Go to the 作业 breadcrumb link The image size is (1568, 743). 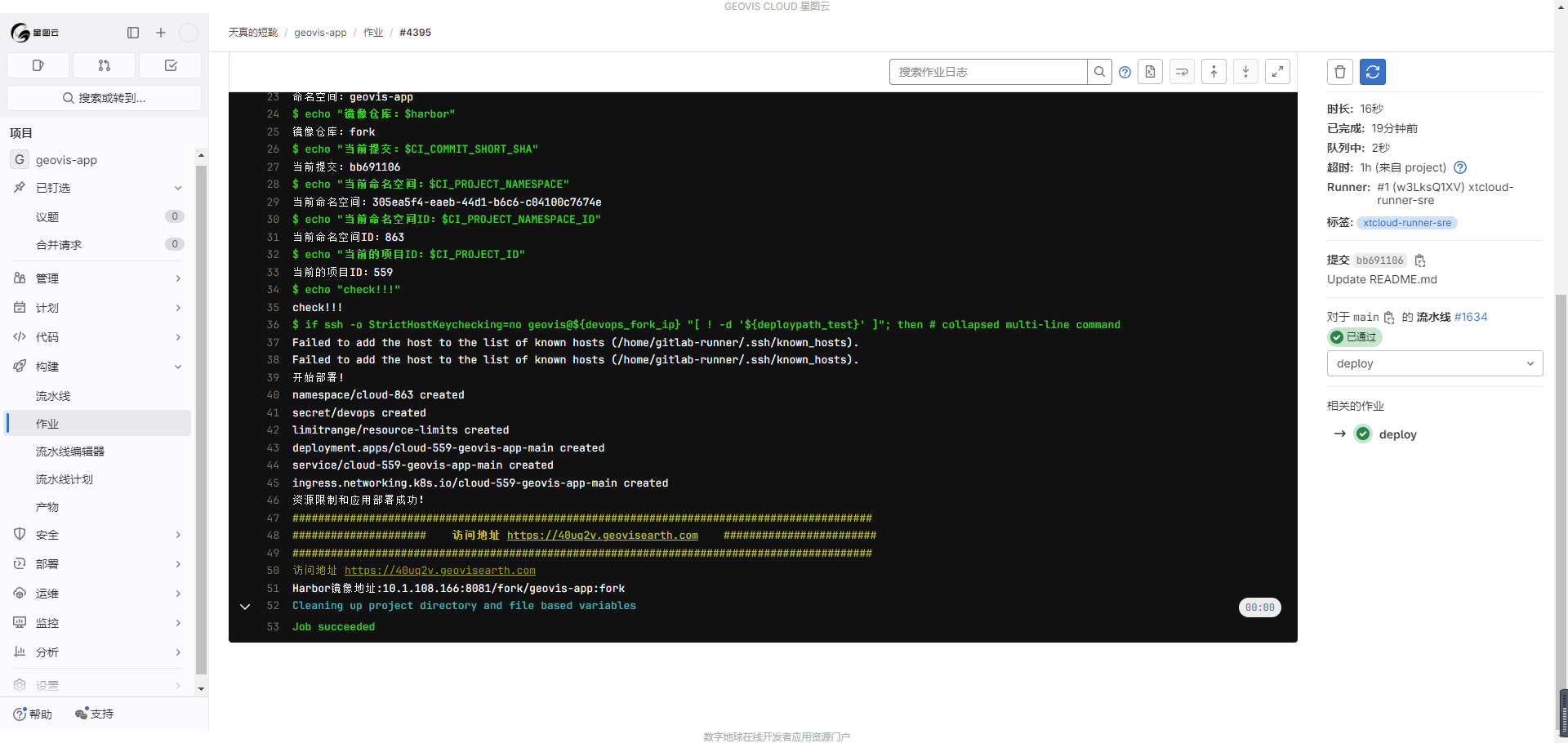373,33
